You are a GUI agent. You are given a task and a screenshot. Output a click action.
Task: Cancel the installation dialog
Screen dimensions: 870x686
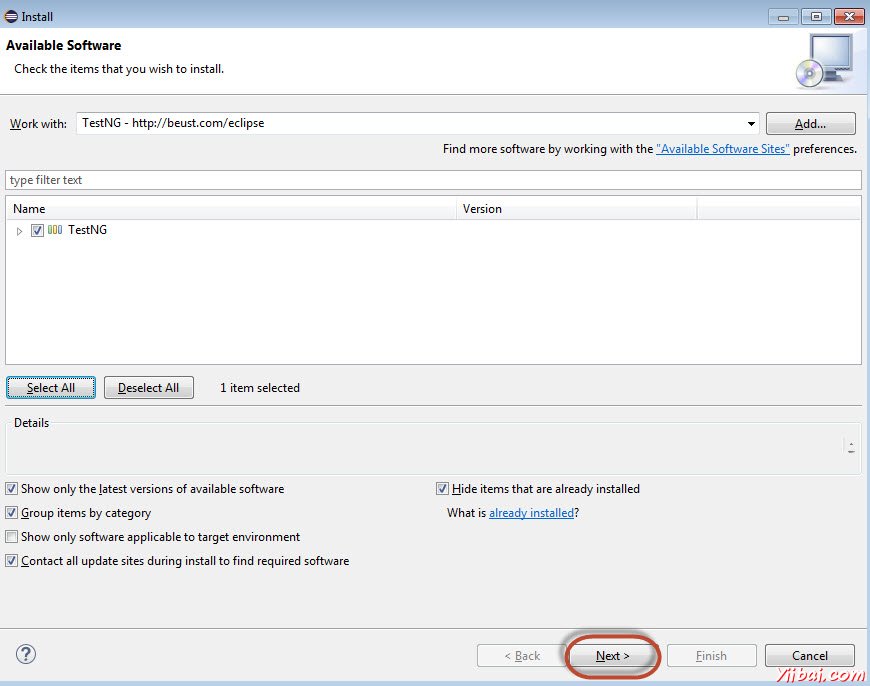pos(809,655)
